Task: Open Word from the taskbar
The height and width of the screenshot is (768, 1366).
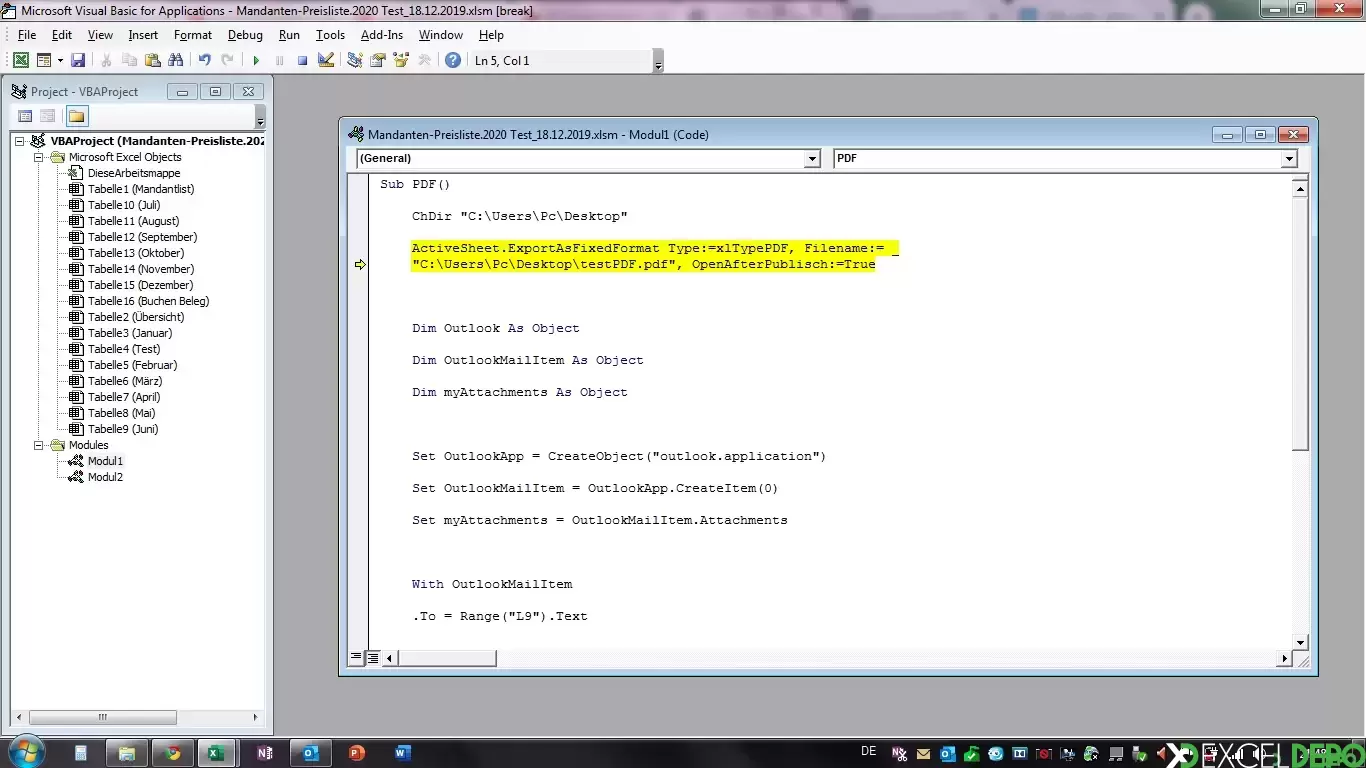Action: click(404, 753)
